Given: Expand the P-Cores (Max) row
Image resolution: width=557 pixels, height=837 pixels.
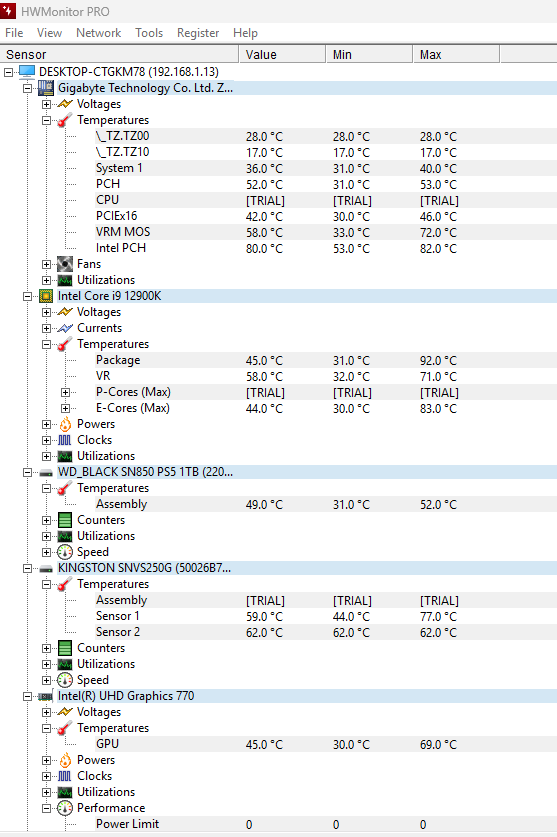Looking at the screenshot, I should (65, 392).
